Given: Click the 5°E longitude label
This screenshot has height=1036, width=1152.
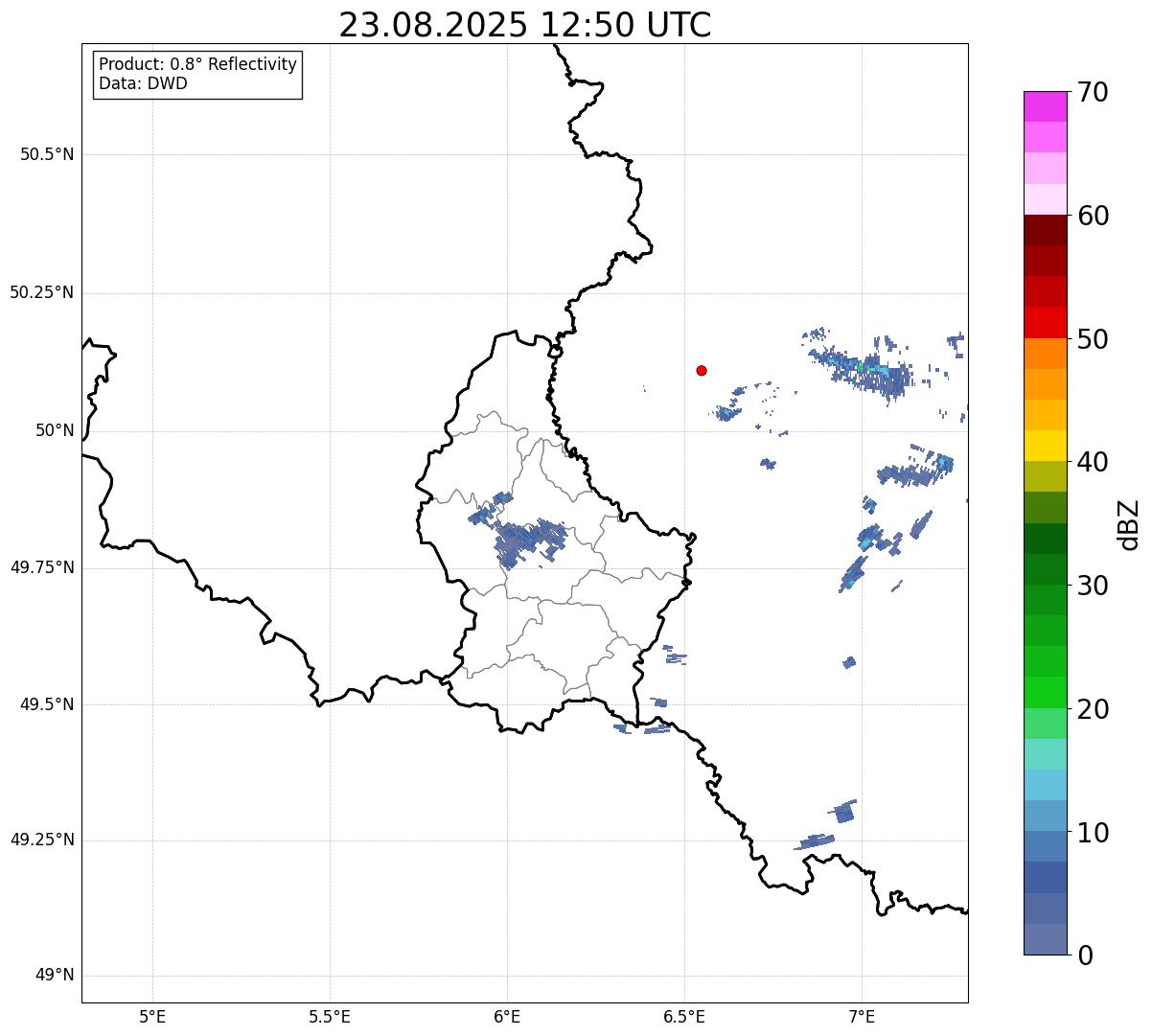Looking at the screenshot, I should [x=152, y=1016].
